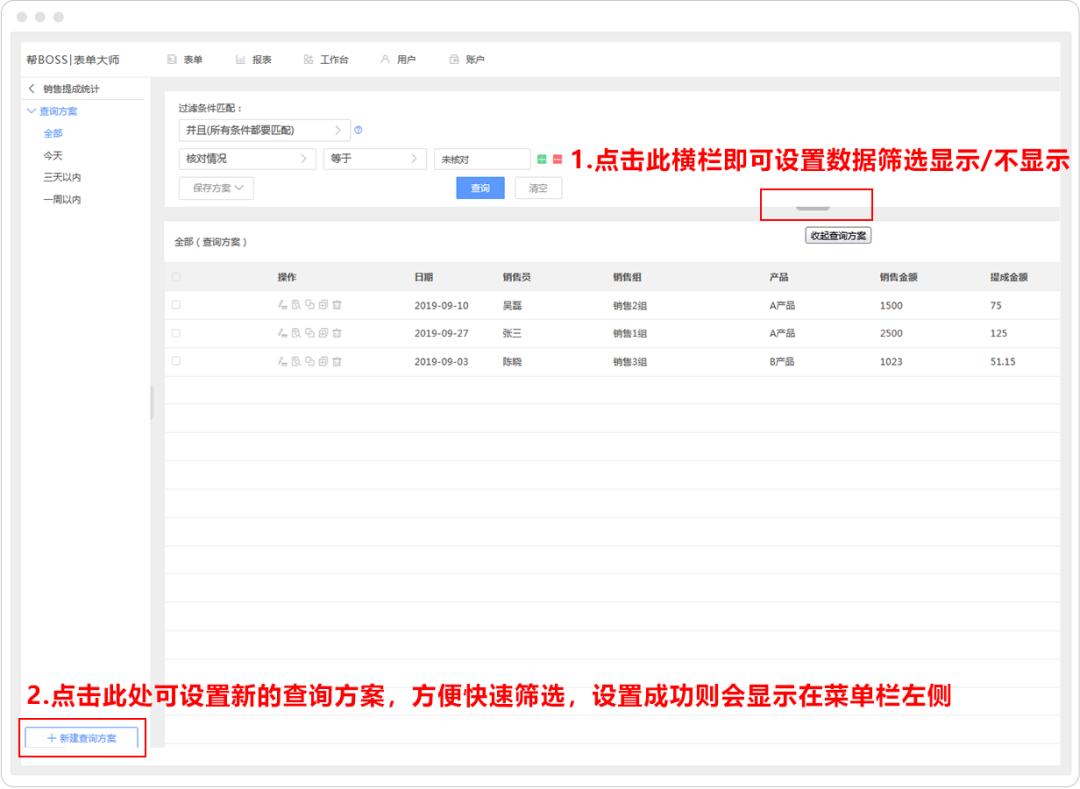
Task: Expand the 保存方案 dropdown
Action: pos(215,187)
